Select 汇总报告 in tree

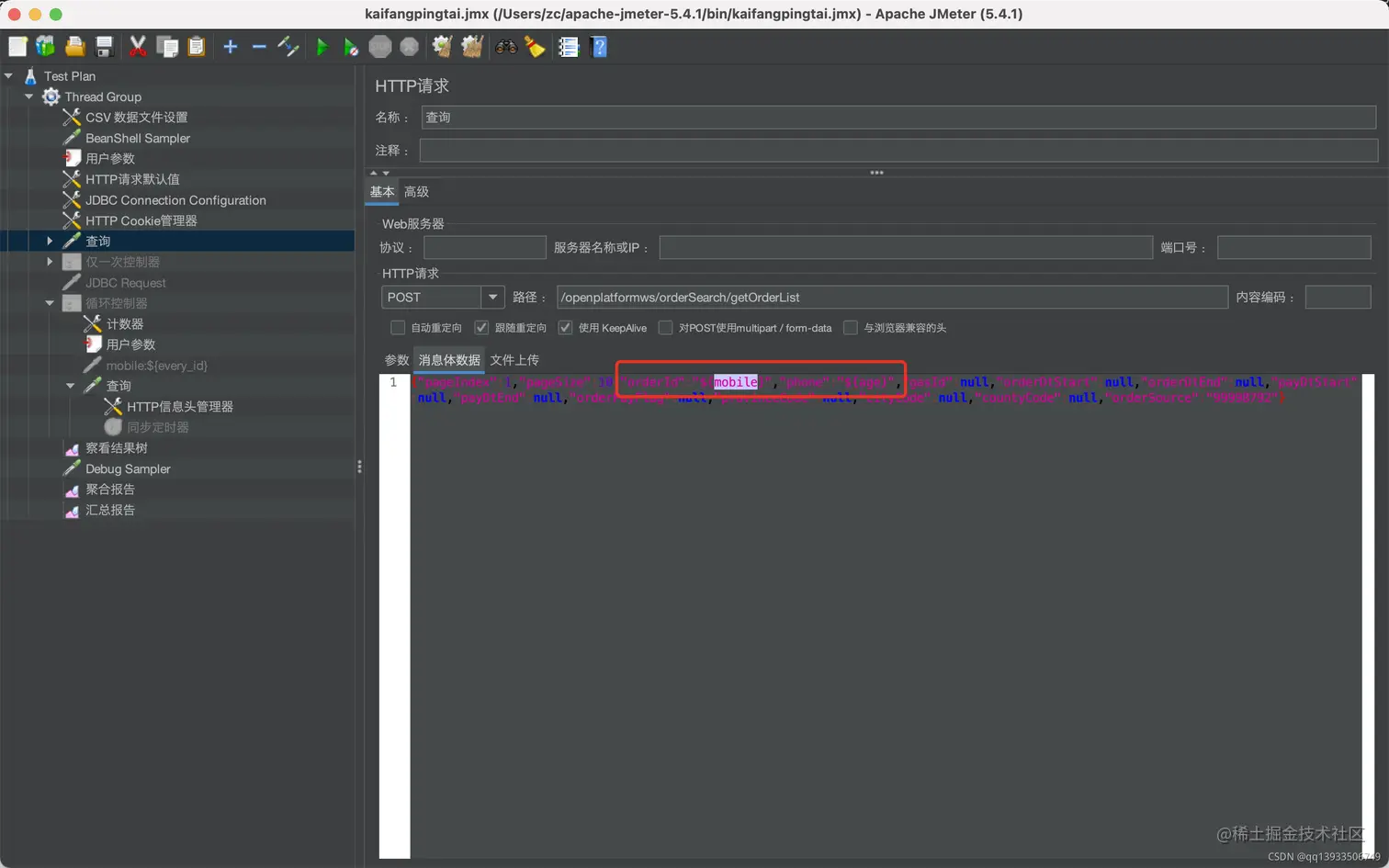point(109,510)
